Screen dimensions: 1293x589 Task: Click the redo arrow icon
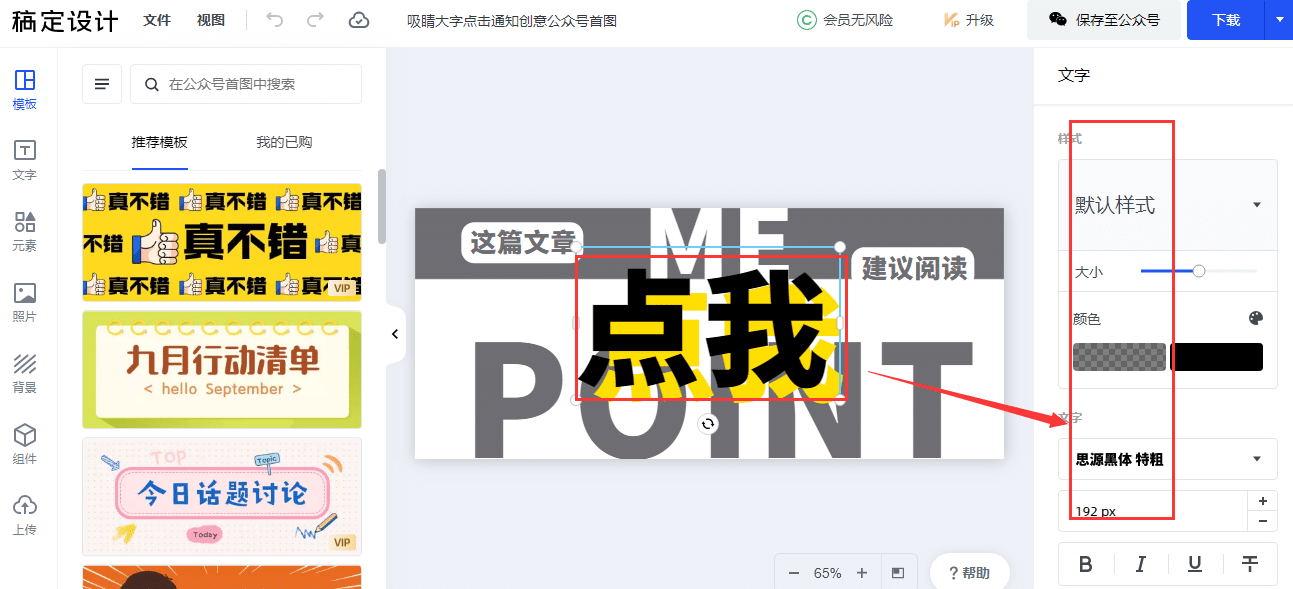315,20
